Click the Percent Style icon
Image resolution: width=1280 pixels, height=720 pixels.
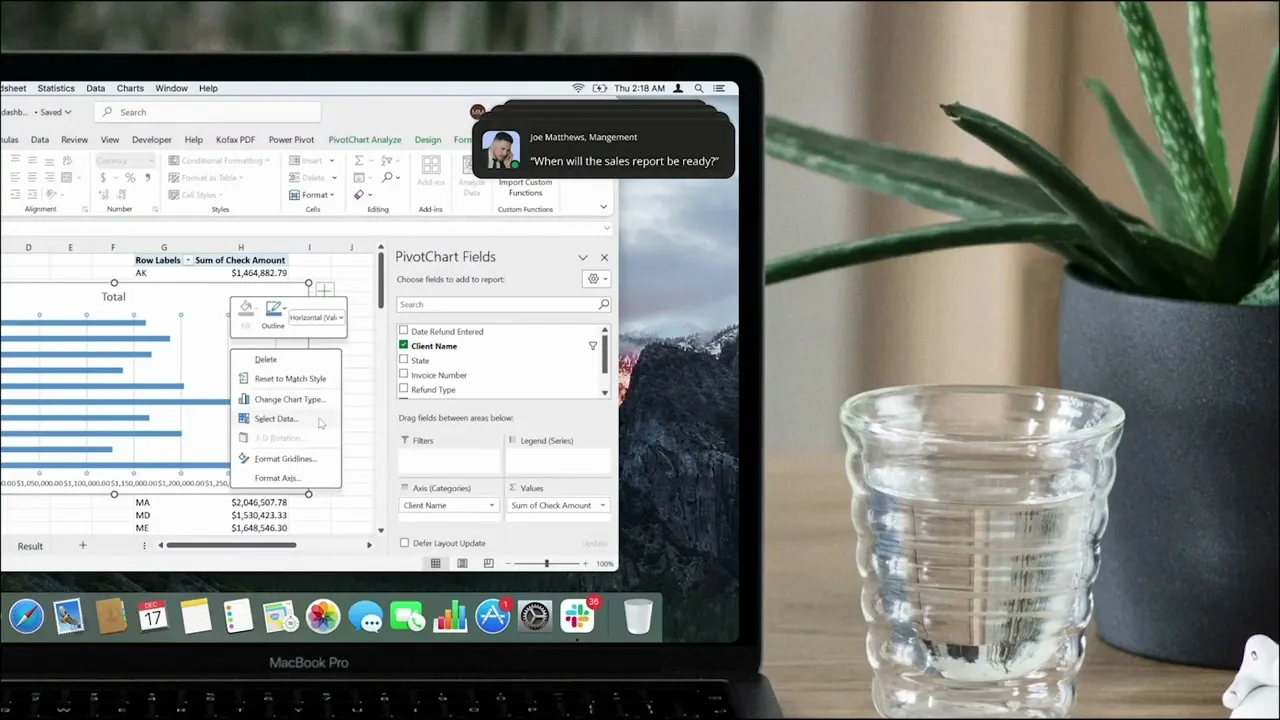[130, 178]
